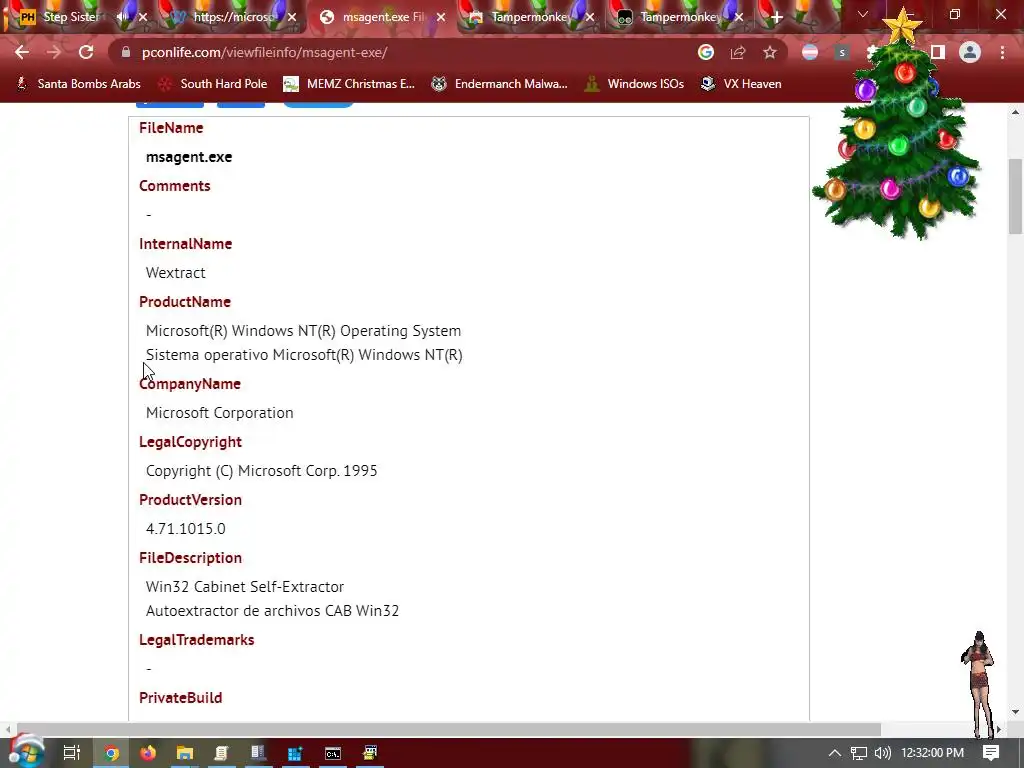Screen dimensions: 1024x768
Task: Open File Explorer from the taskbar
Action: 185,753
